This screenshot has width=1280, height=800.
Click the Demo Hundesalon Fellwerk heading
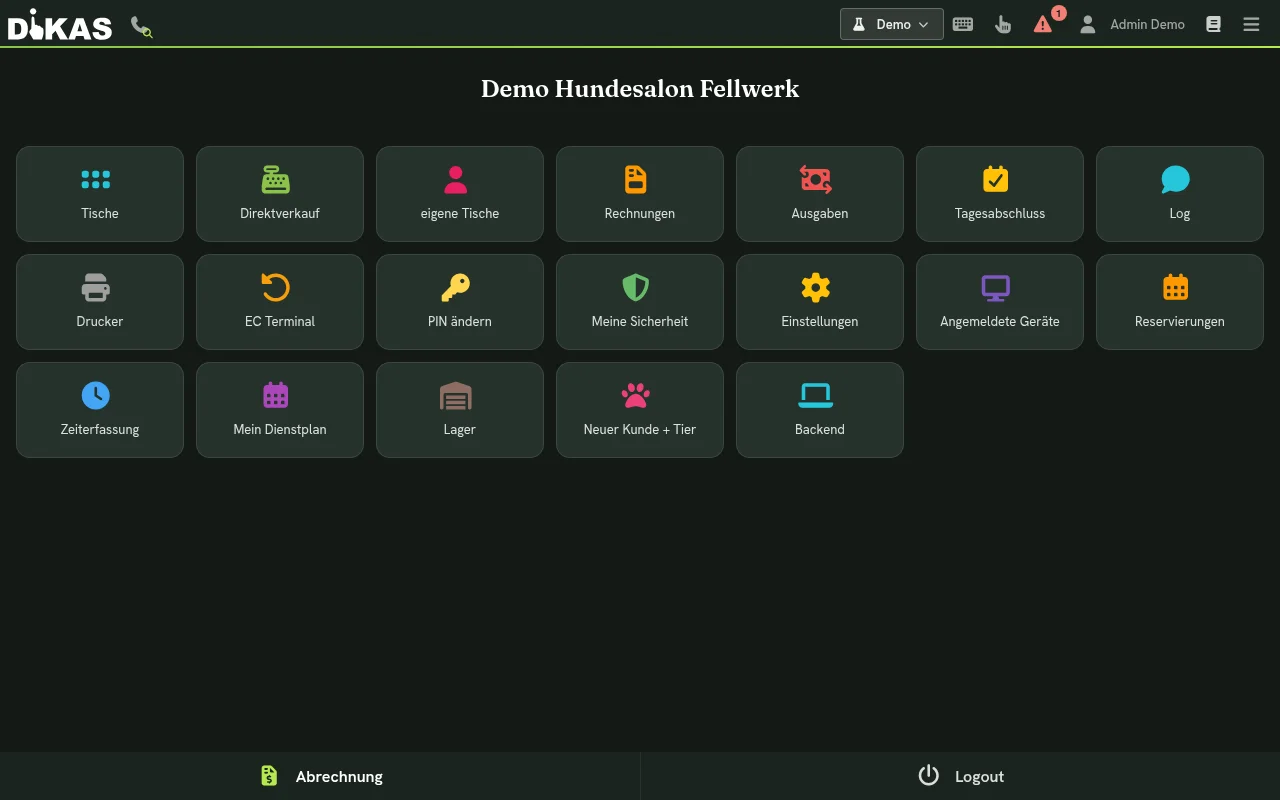[640, 88]
